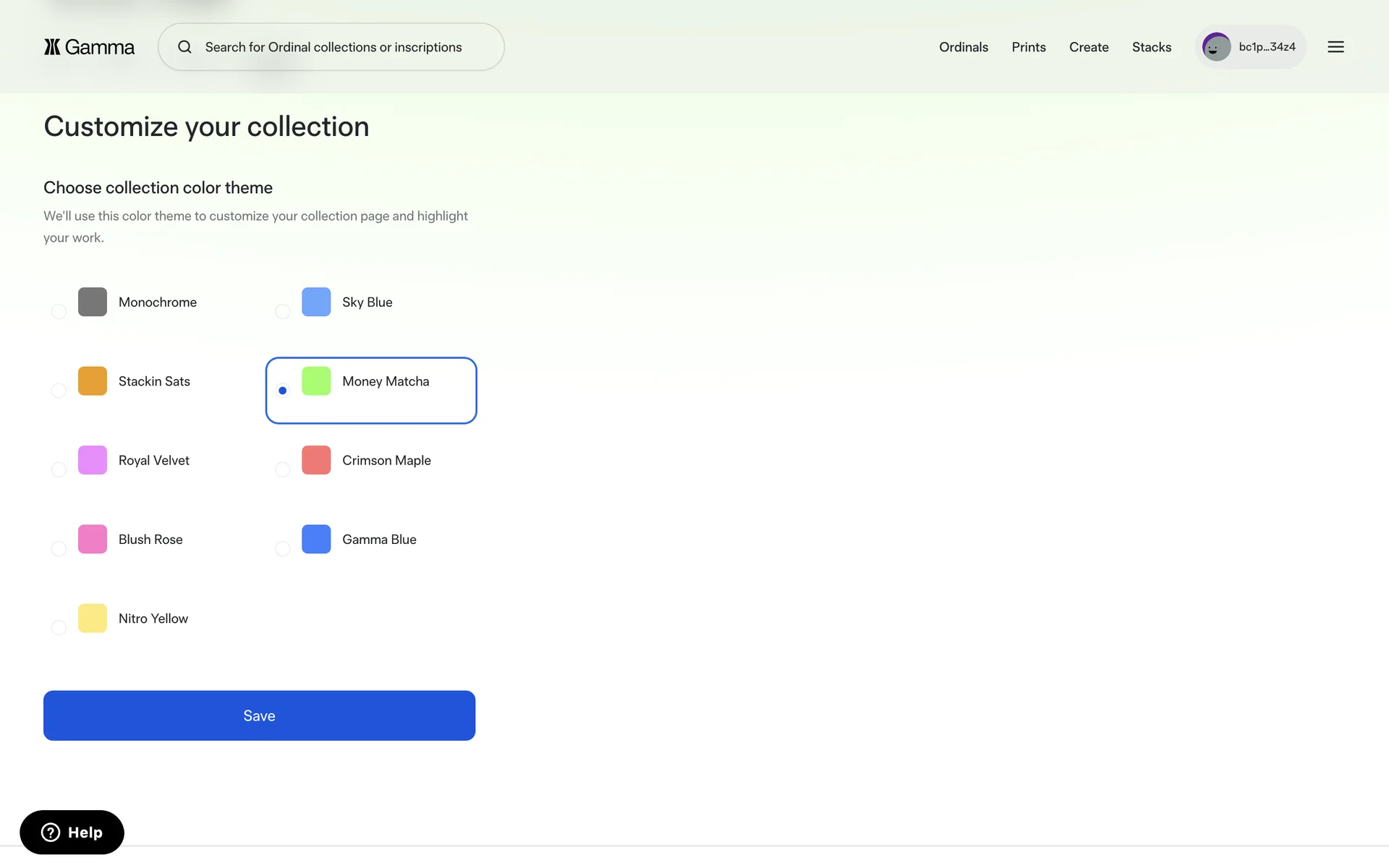Choose the Stackin Sats radio option

59,391
